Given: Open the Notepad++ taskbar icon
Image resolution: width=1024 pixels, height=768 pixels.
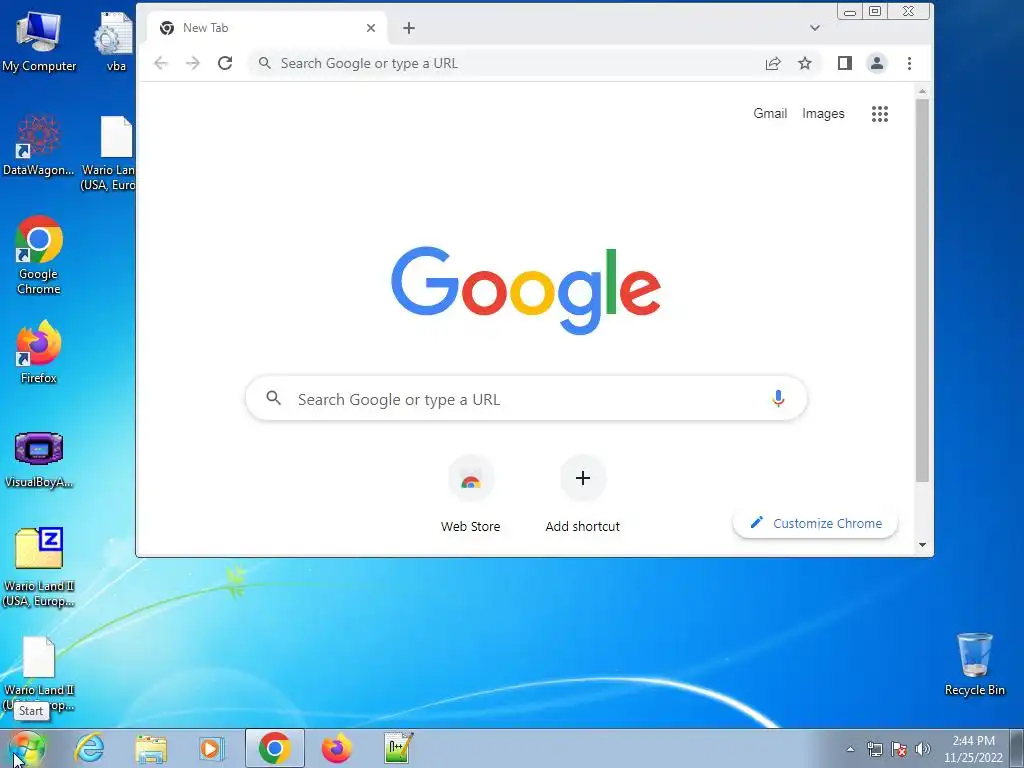Looking at the screenshot, I should tap(398, 748).
